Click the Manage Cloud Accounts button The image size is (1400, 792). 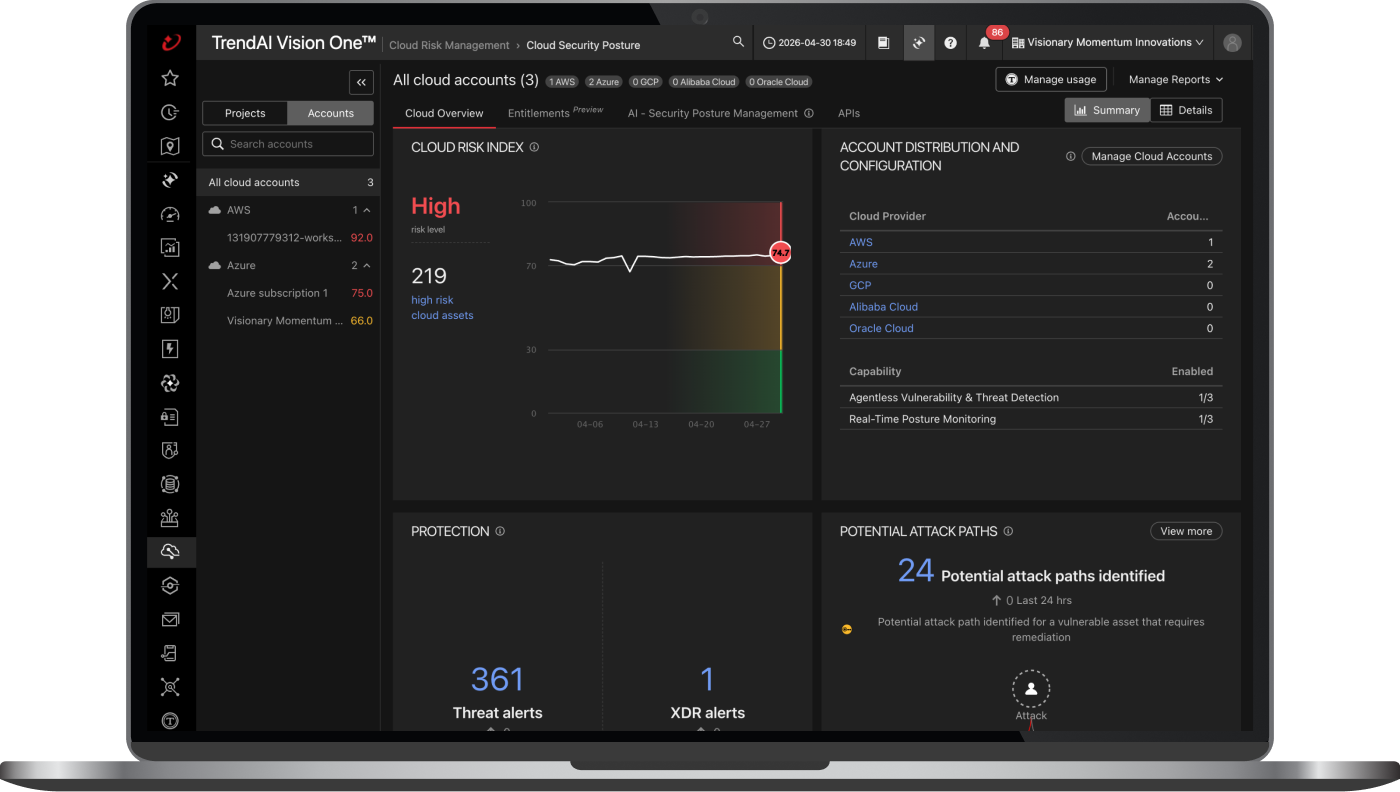1152,156
